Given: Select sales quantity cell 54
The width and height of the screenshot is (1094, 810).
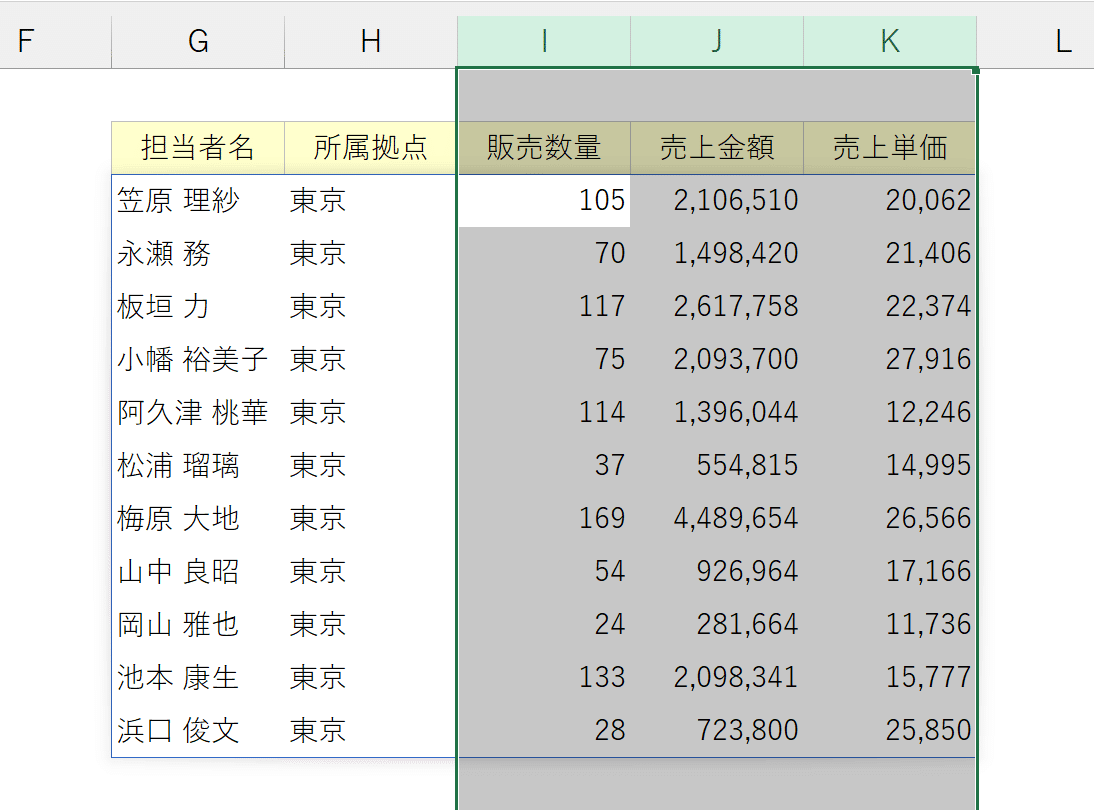Looking at the screenshot, I should click(x=544, y=571).
